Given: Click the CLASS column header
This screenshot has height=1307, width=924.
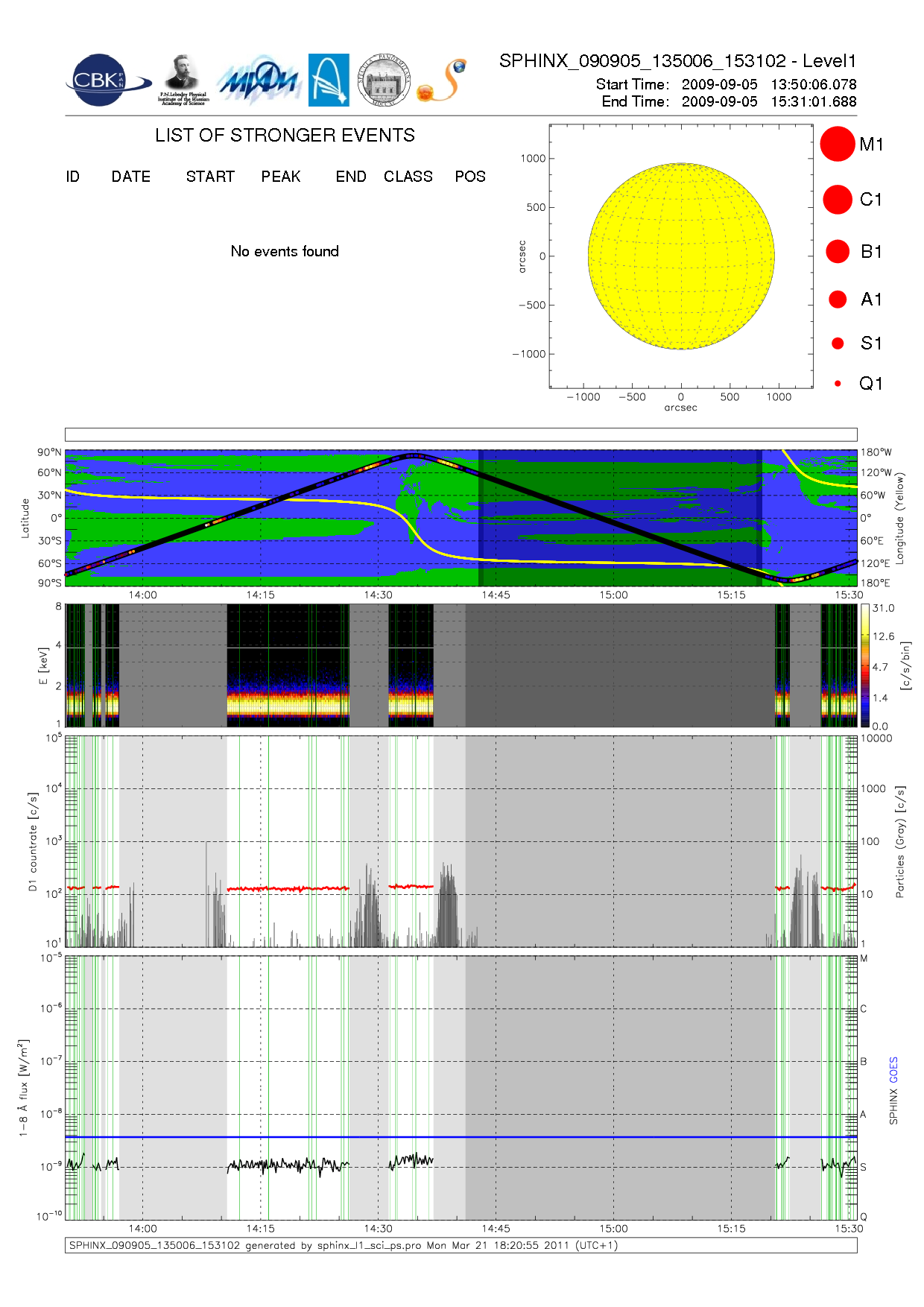Looking at the screenshot, I should pos(408,177).
